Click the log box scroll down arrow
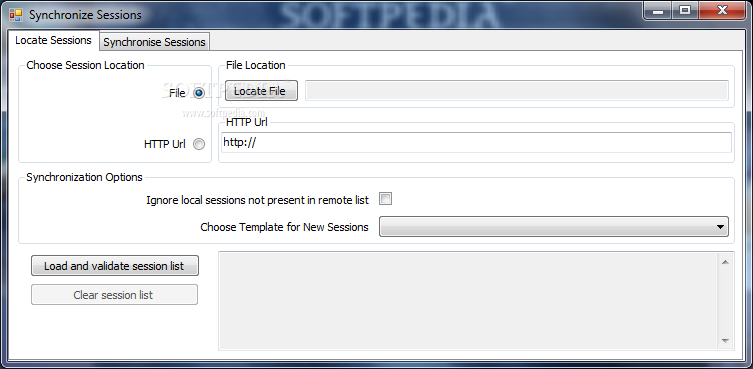This screenshot has width=753, height=369. (x=725, y=341)
